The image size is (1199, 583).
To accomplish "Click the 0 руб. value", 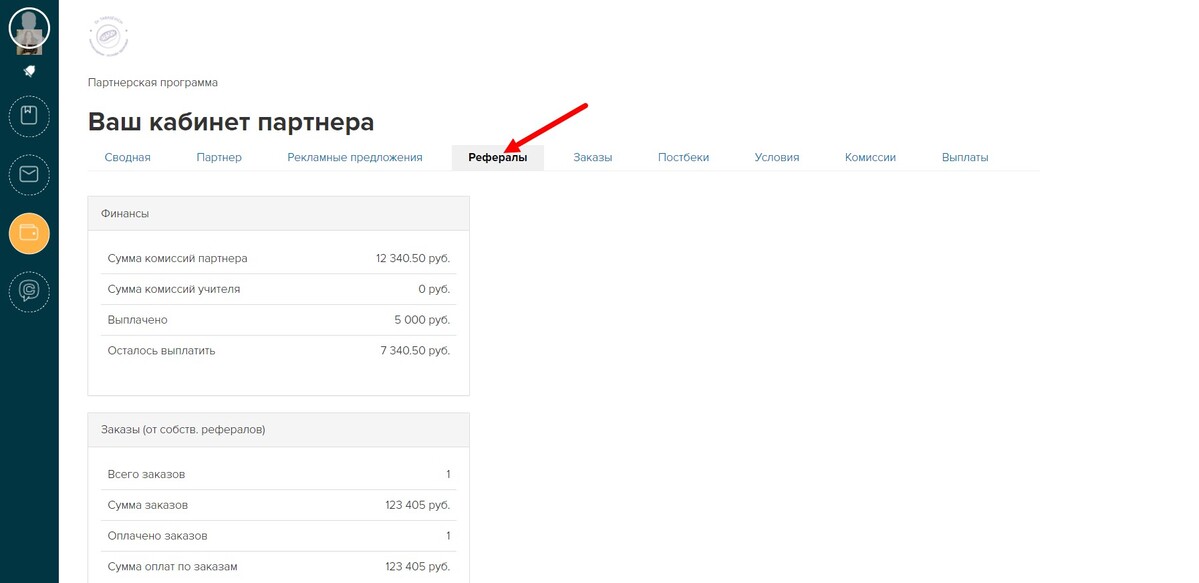I will (x=434, y=289).
